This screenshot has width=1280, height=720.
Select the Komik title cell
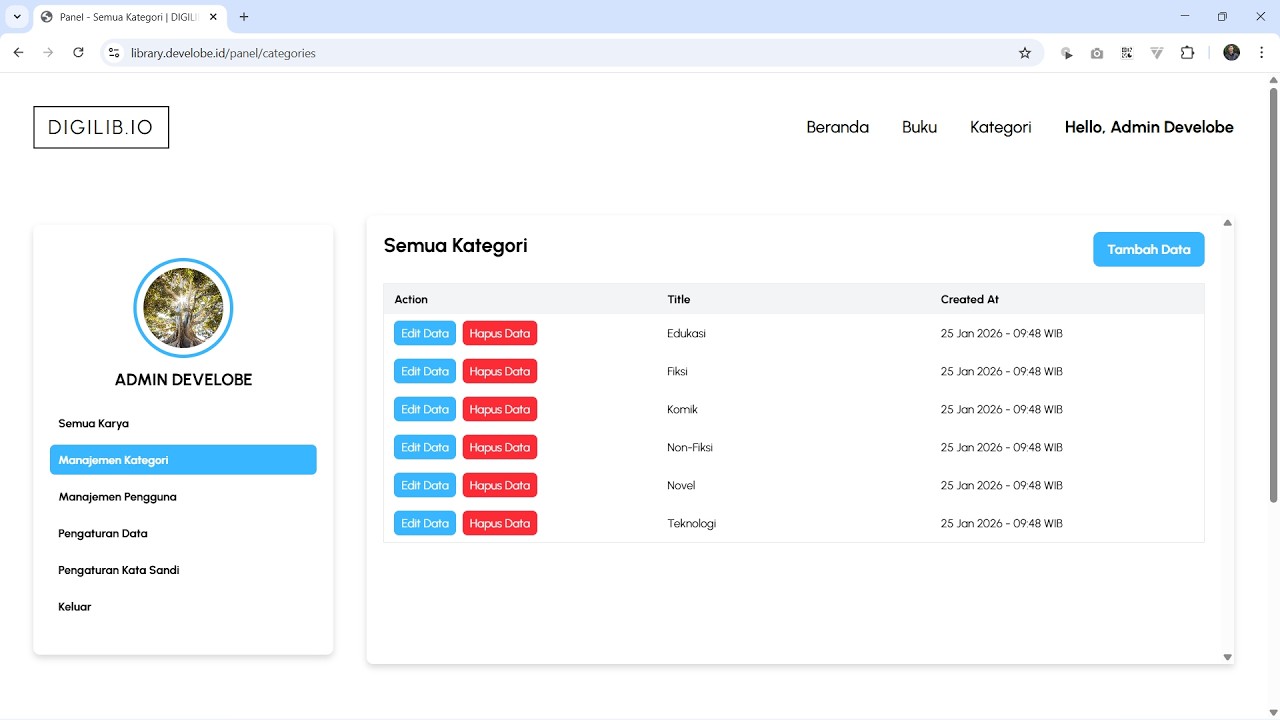click(682, 409)
